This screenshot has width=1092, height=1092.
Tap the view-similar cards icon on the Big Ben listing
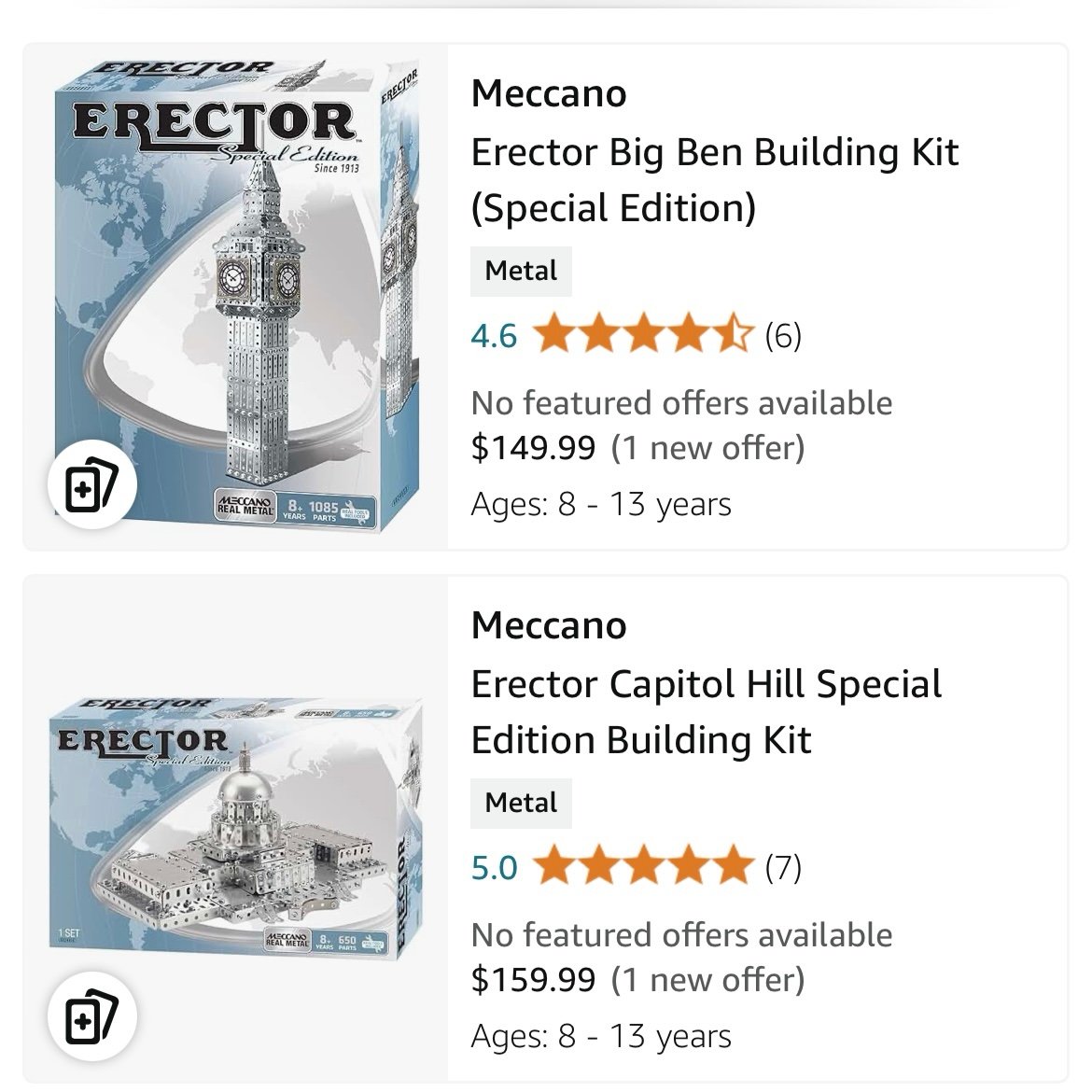(x=91, y=484)
